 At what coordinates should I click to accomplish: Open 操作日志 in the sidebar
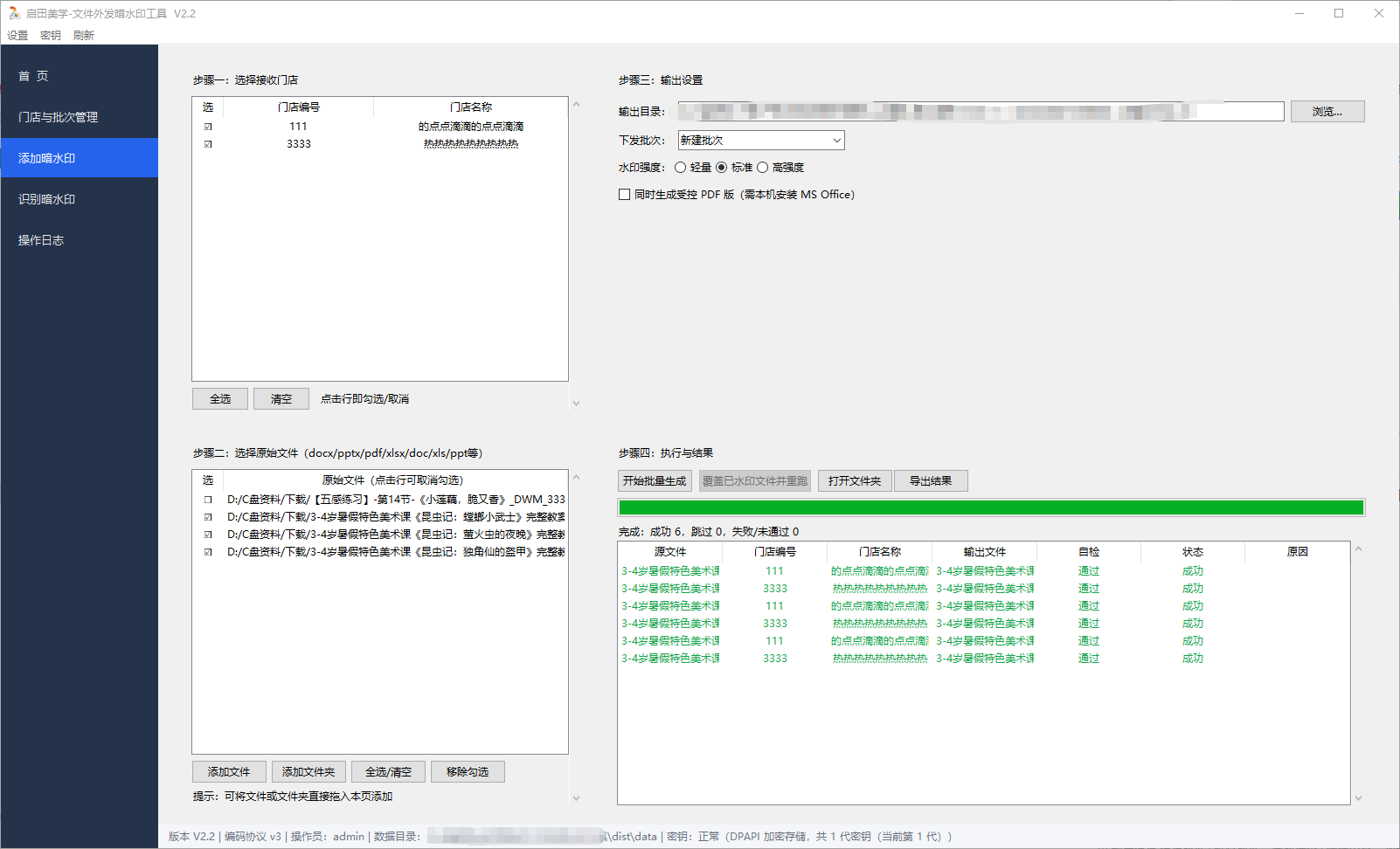coord(79,240)
